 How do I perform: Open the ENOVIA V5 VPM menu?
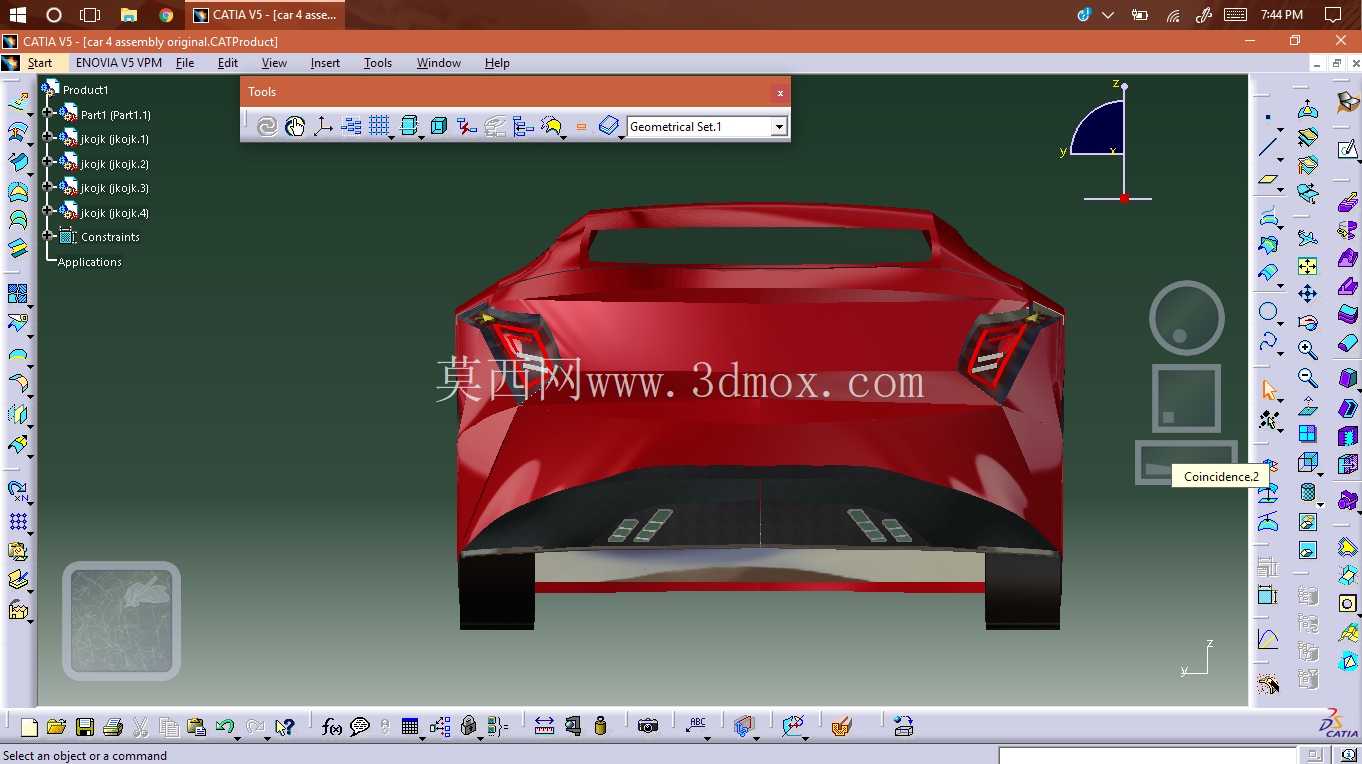pyautogui.click(x=119, y=63)
